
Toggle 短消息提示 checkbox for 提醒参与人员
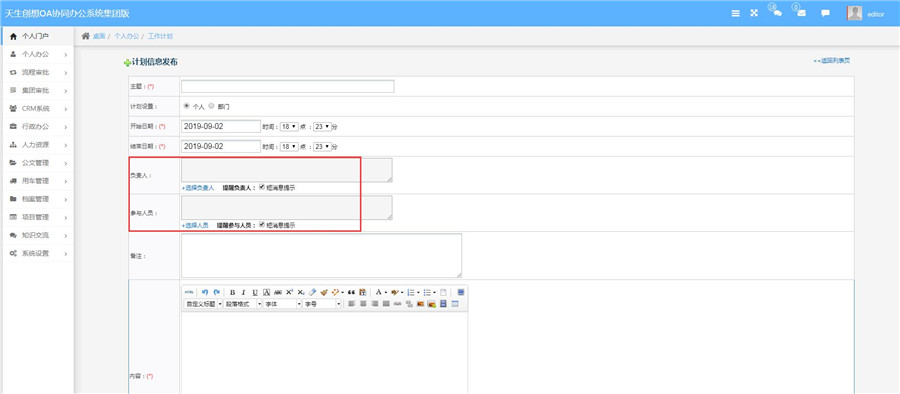click(262, 225)
